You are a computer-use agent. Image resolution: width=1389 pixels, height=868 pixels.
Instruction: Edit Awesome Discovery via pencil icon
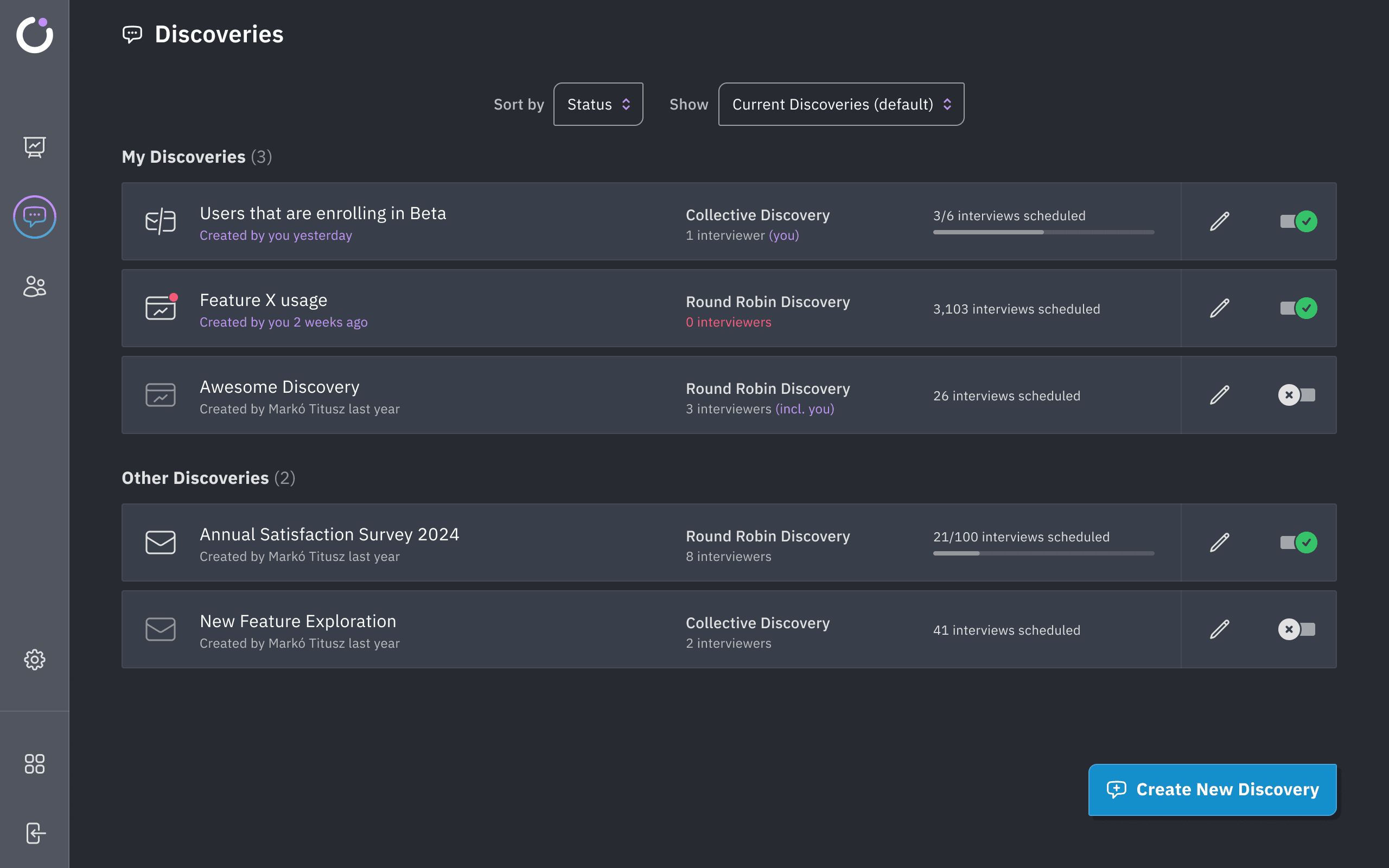1220,395
